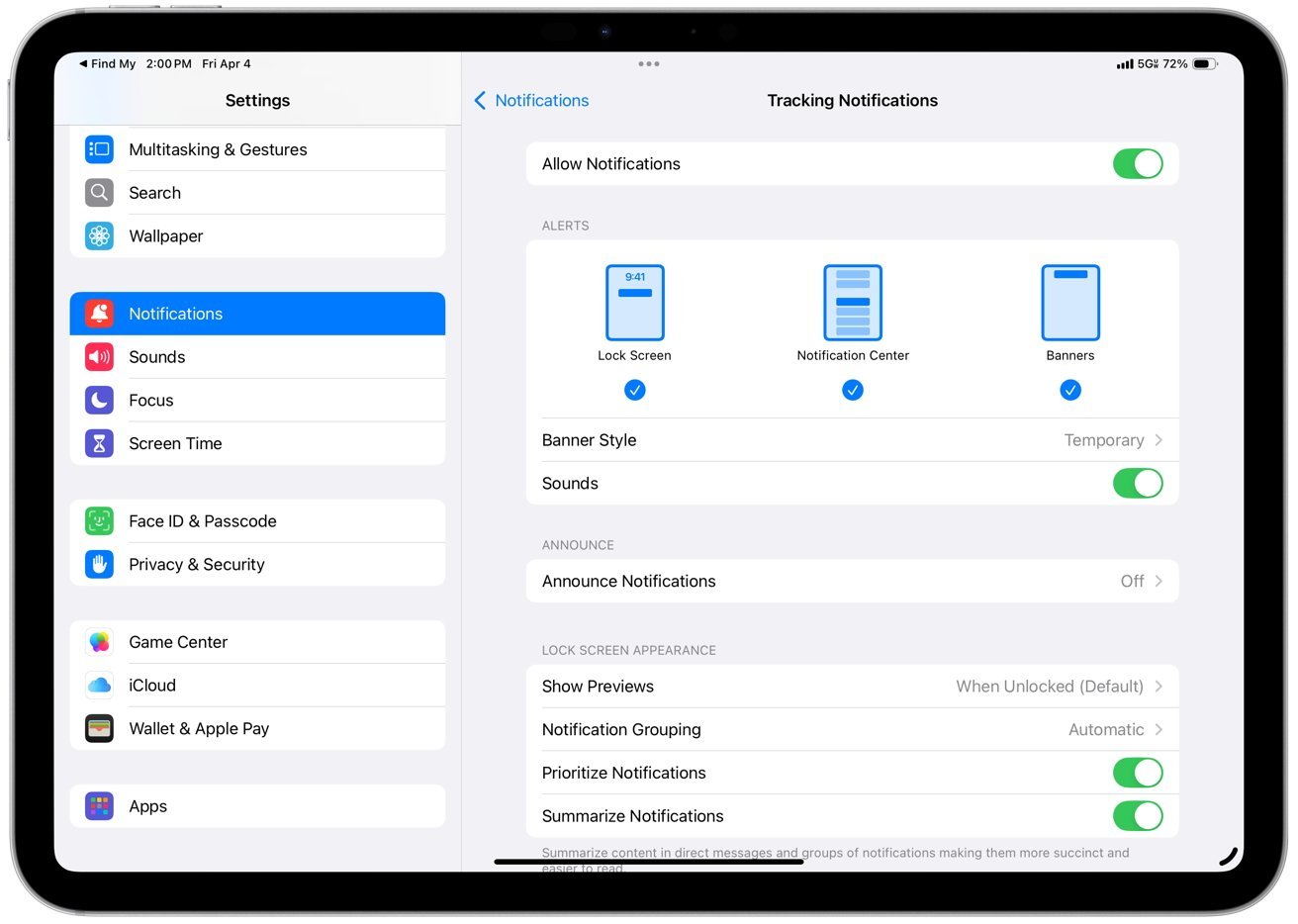Open Announce Notifications Off setting

pyautogui.click(x=853, y=582)
